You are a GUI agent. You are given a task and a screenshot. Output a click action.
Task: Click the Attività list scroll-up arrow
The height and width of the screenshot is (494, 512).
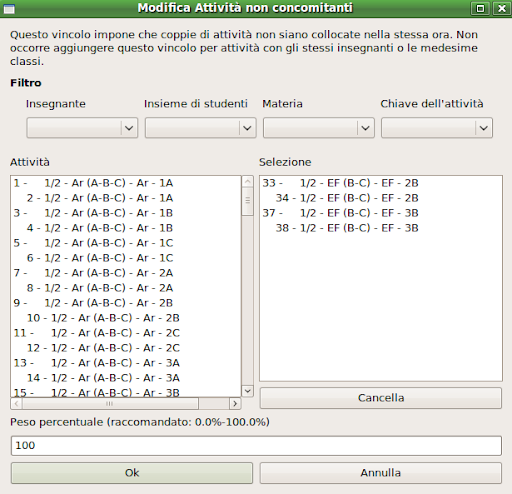(x=247, y=182)
